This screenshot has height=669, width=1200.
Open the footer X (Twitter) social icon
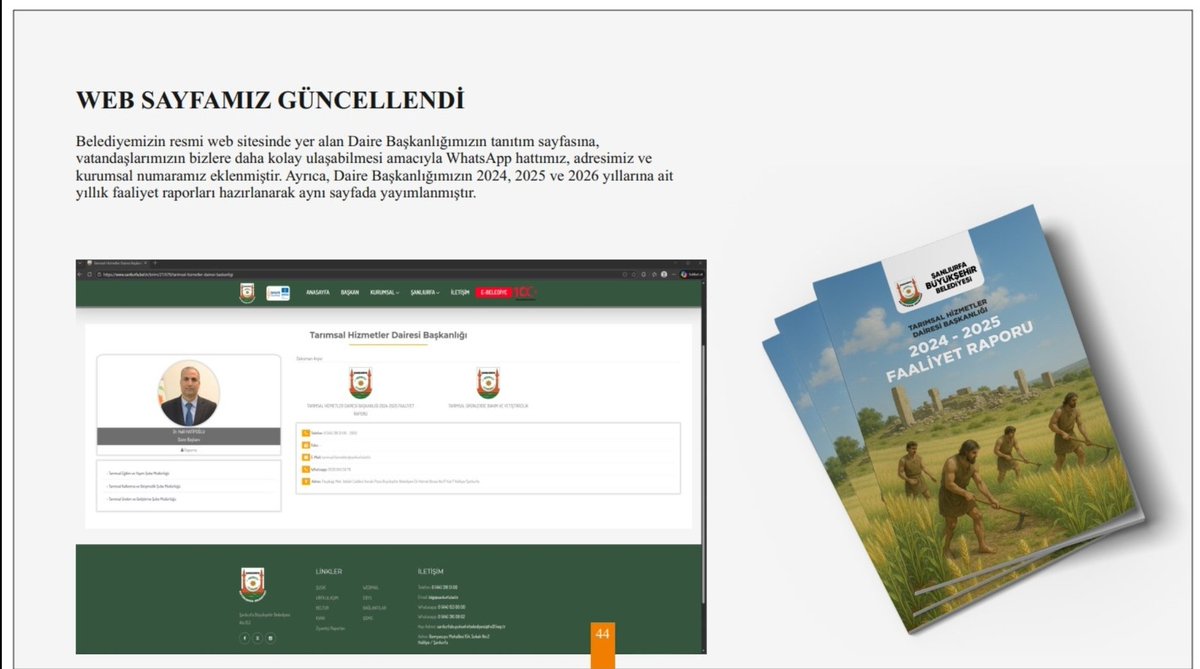[257, 637]
